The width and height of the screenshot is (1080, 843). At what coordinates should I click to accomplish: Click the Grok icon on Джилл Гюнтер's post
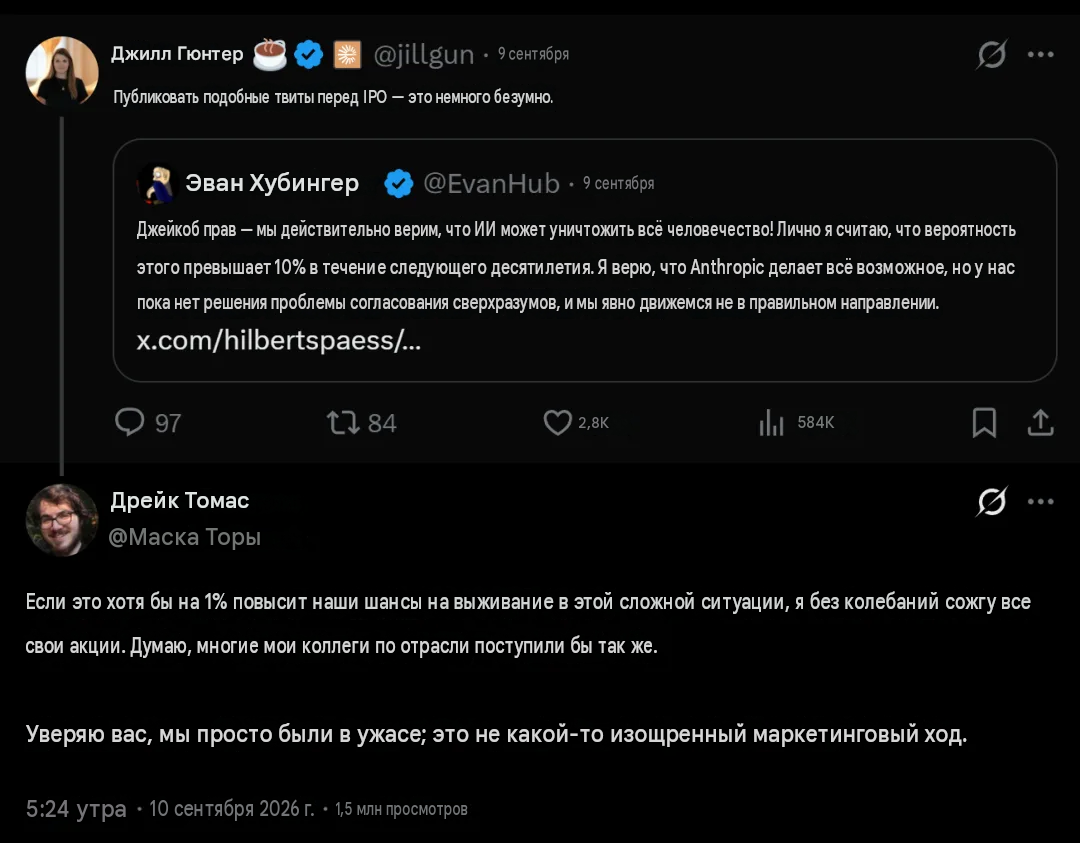click(x=992, y=54)
